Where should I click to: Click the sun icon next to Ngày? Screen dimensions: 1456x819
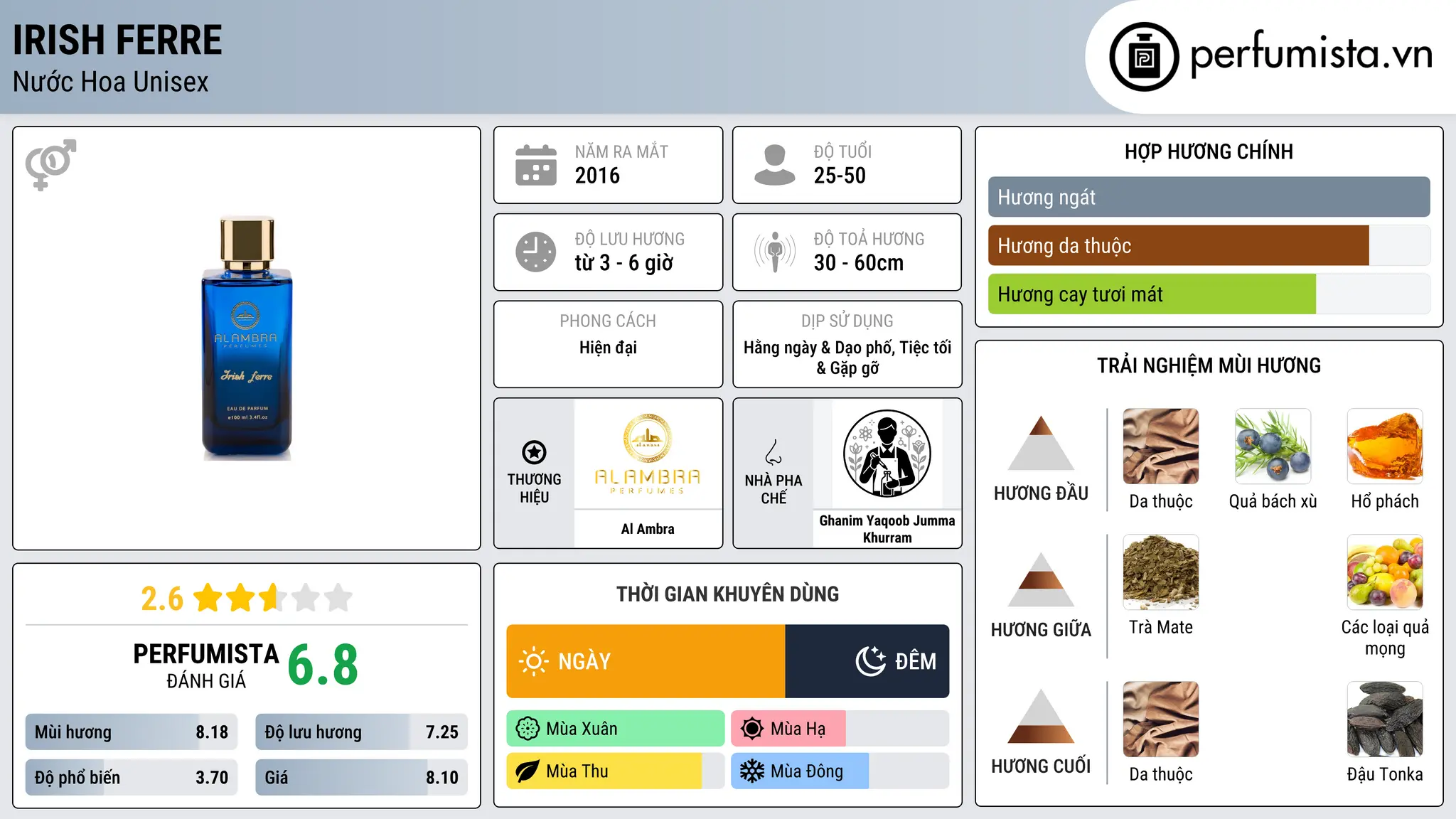tap(534, 661)
